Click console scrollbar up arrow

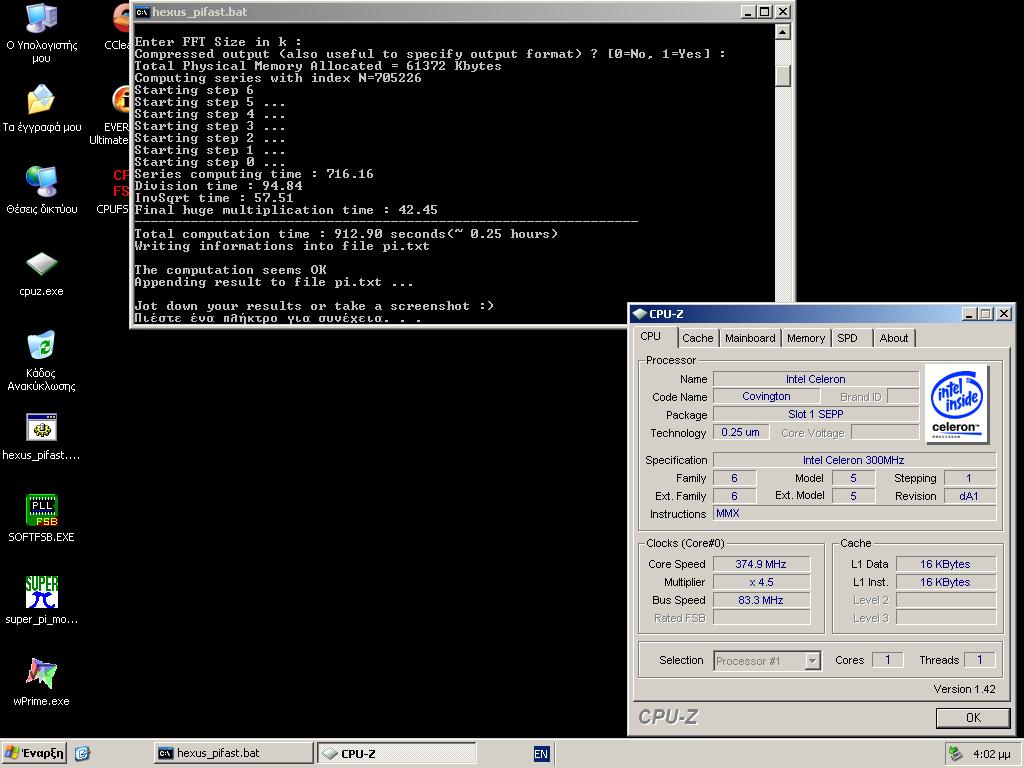(x=783, y=31)
